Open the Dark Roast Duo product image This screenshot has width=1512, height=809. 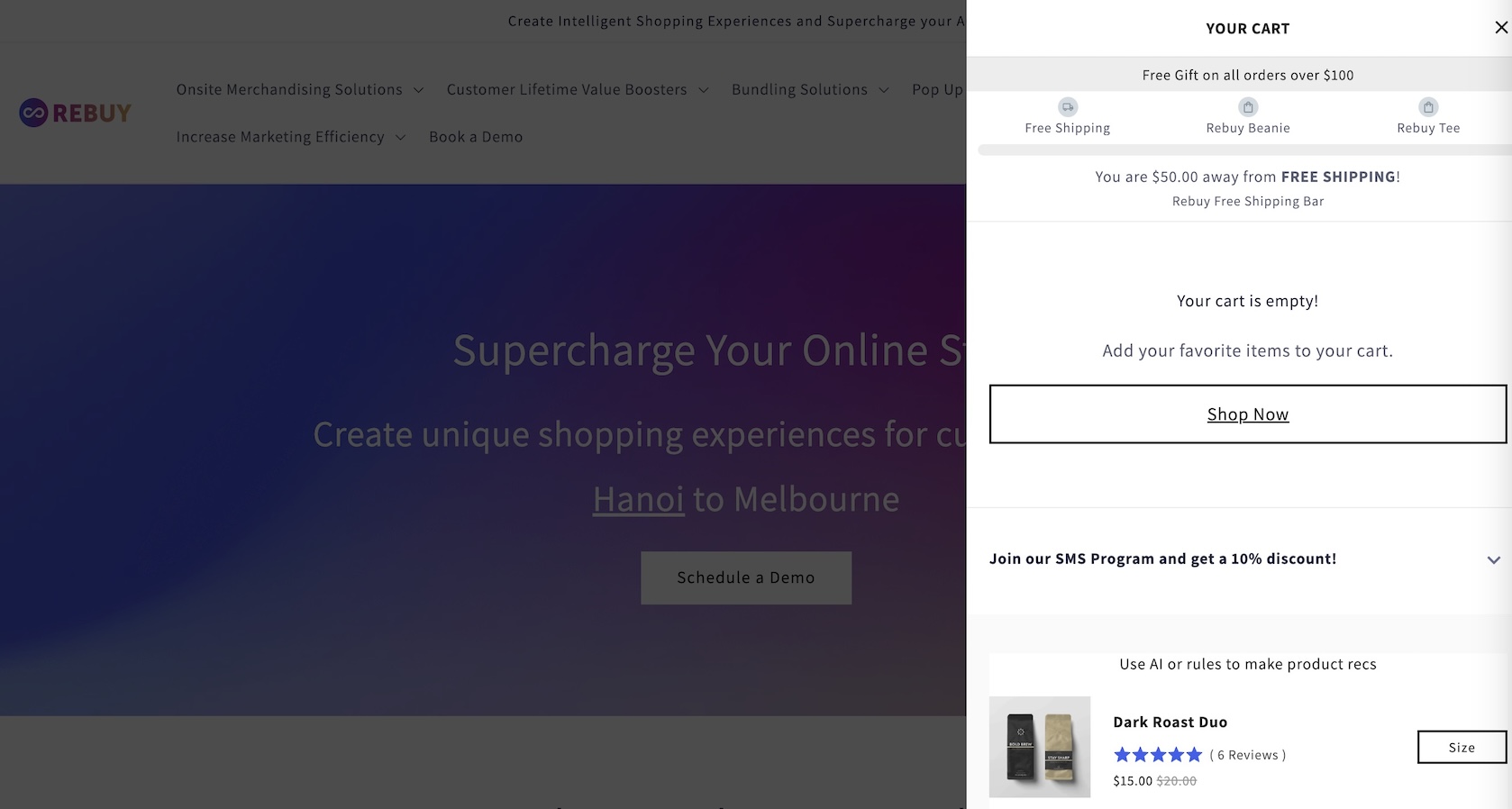(x=1040, y=747)
